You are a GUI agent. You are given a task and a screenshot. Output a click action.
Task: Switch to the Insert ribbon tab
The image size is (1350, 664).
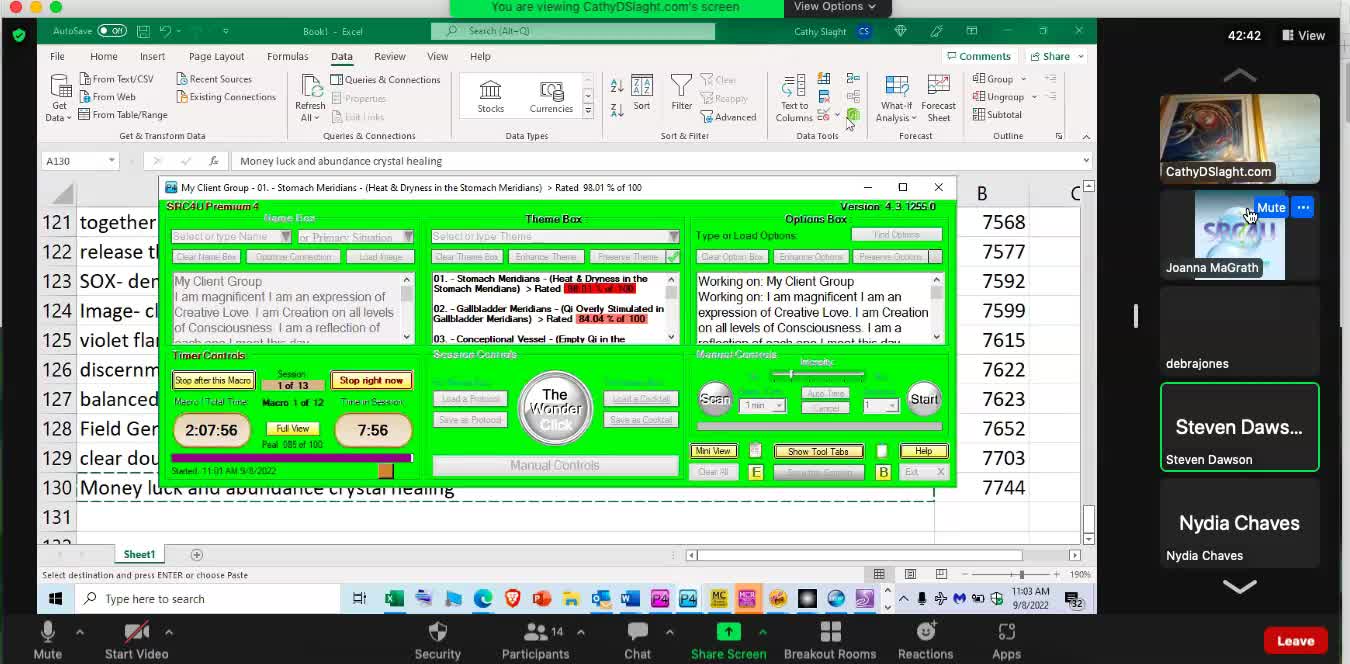153,57
